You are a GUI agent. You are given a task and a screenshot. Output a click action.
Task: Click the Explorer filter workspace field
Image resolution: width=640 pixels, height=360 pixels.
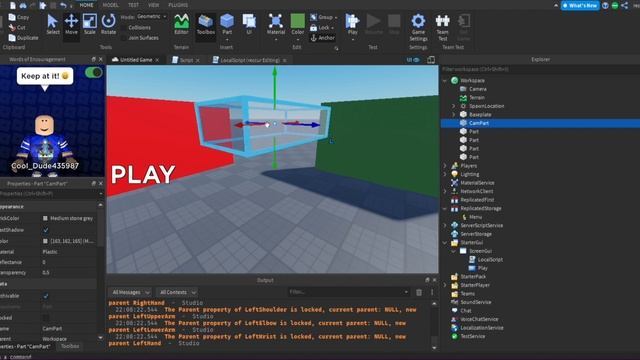540,69
